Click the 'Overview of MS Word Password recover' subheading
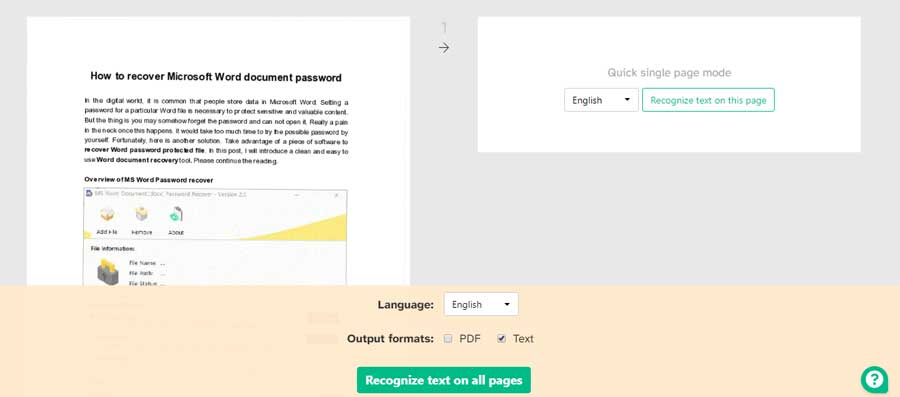Screen dimensions: 900x397 (149, 180)
